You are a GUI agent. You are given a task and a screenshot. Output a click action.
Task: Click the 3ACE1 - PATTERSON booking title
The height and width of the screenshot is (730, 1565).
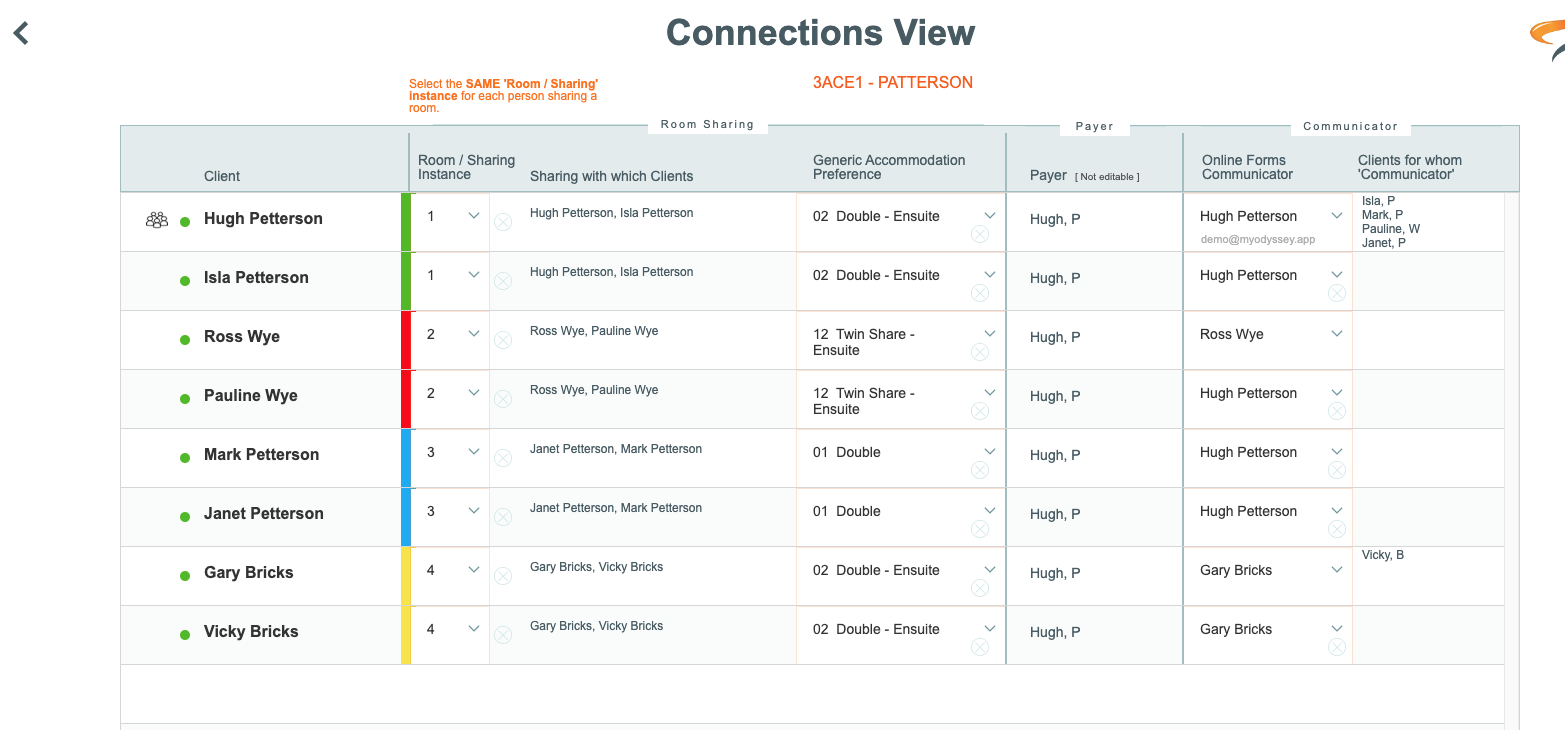tap(893, 82)
